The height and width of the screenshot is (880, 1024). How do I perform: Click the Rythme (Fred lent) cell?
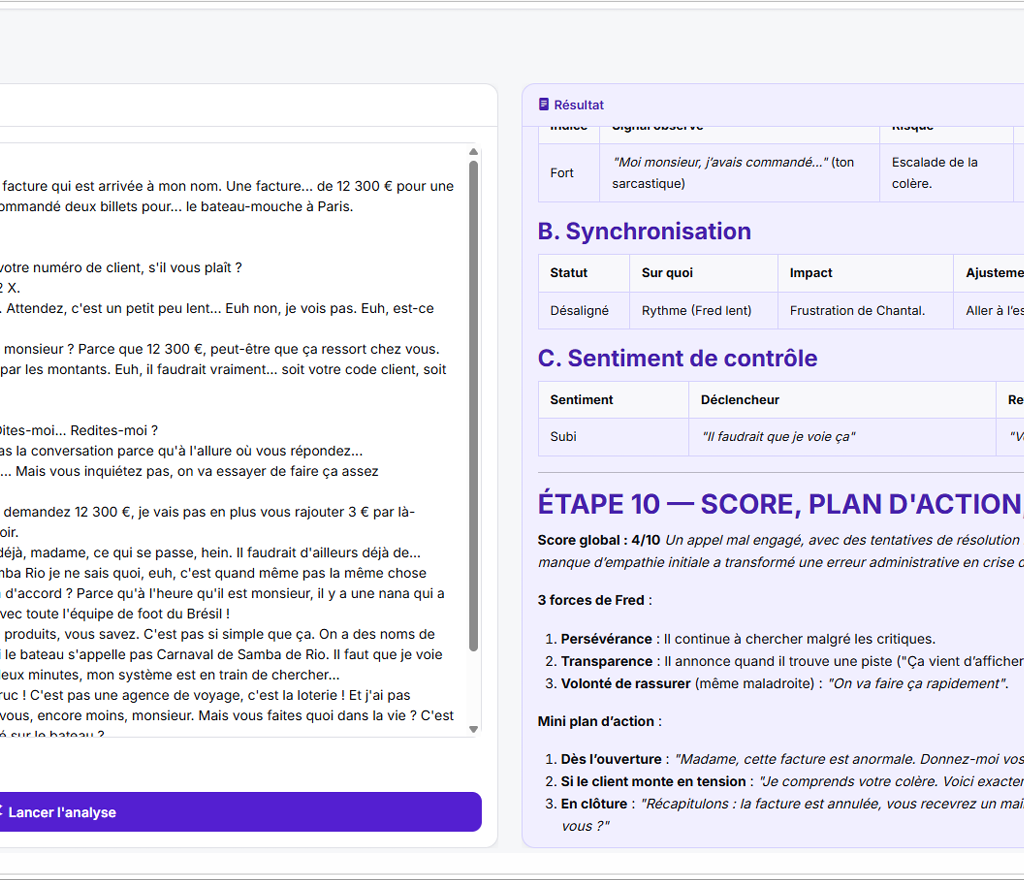pyautogui.click(x=704, y=311)
